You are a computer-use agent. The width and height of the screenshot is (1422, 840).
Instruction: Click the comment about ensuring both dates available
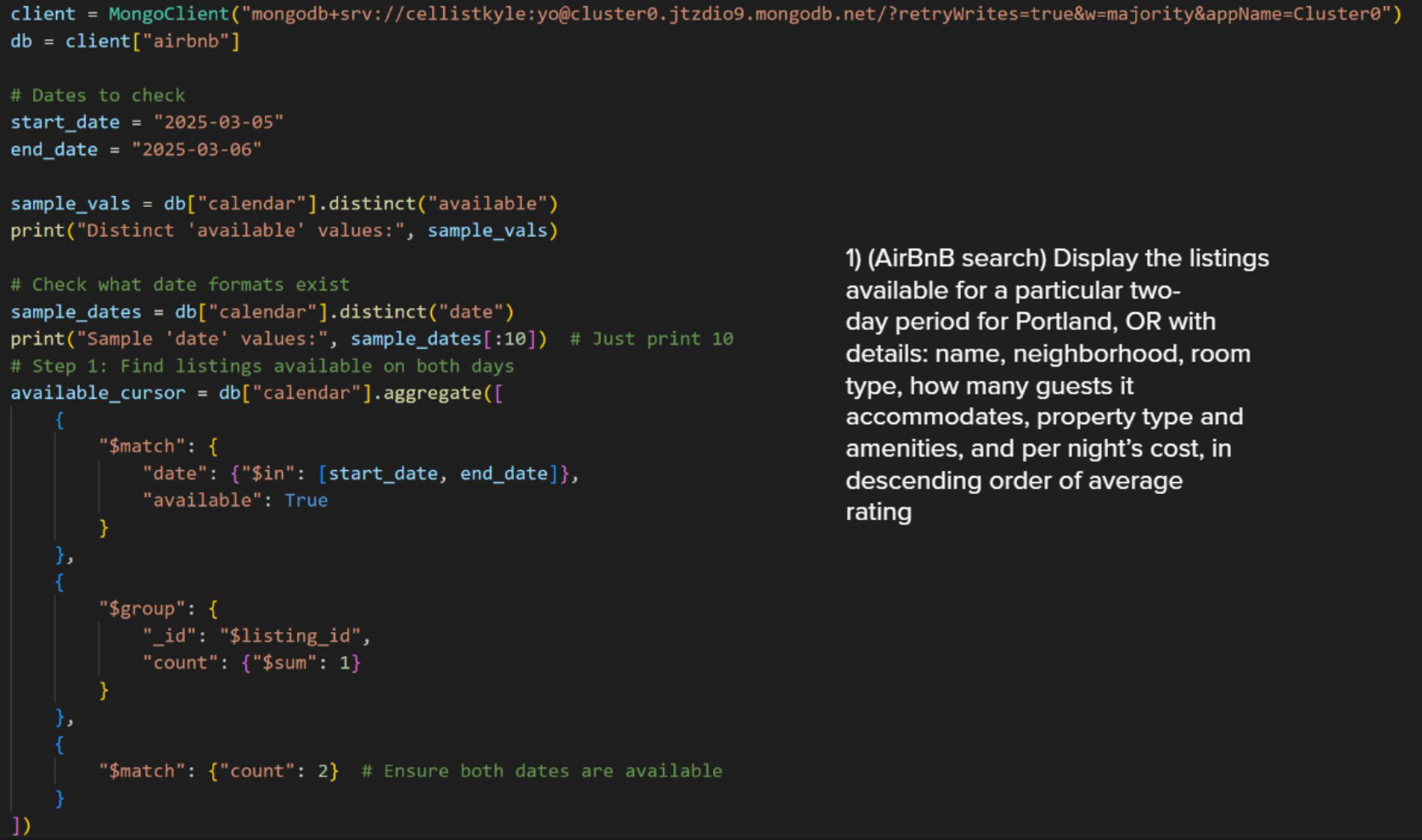[x=543, y=770]
